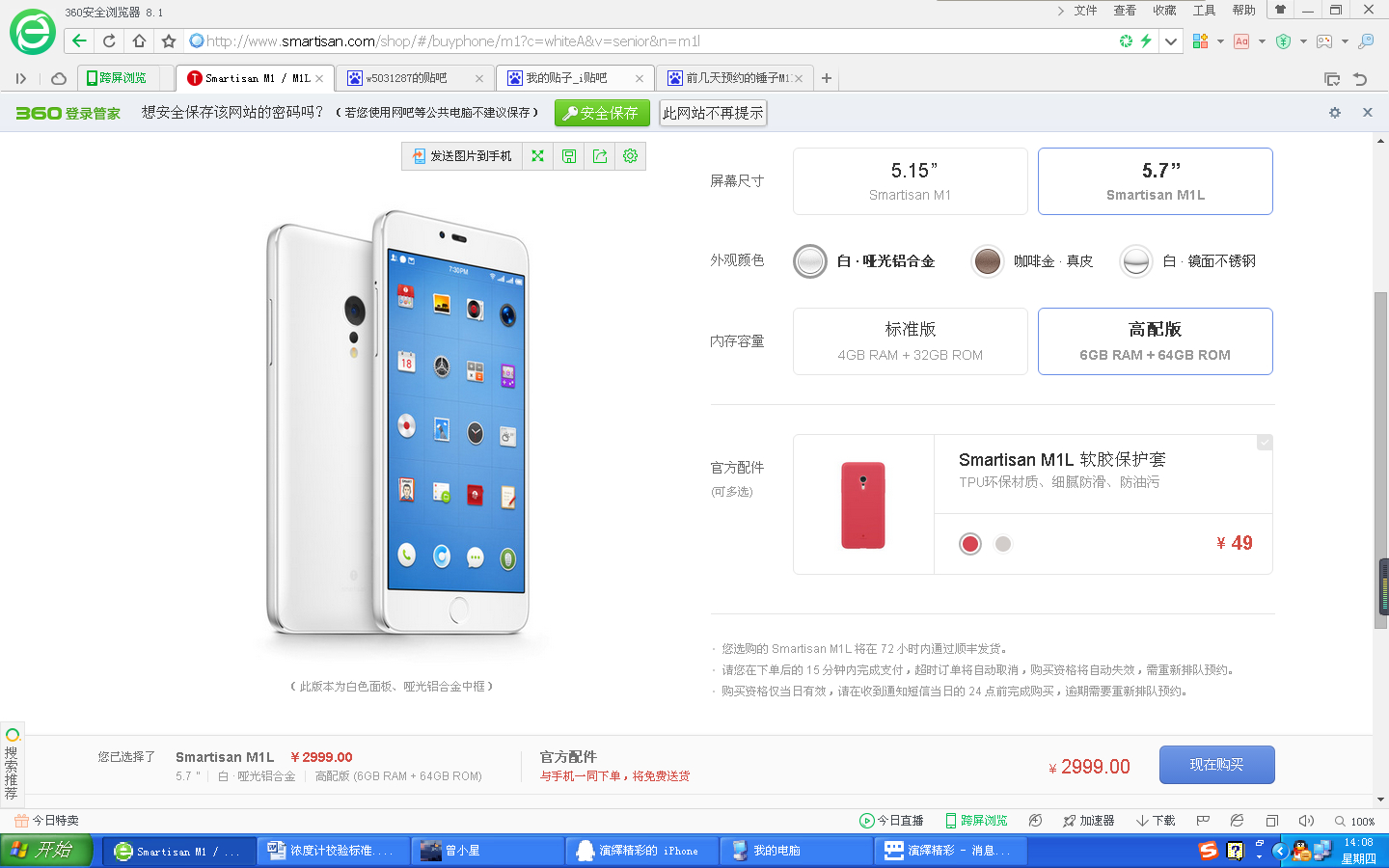Expand the Aa translation dropdown arrow
The height and width of the screenshot is (868, 1389).
[x=1262, y=41]
